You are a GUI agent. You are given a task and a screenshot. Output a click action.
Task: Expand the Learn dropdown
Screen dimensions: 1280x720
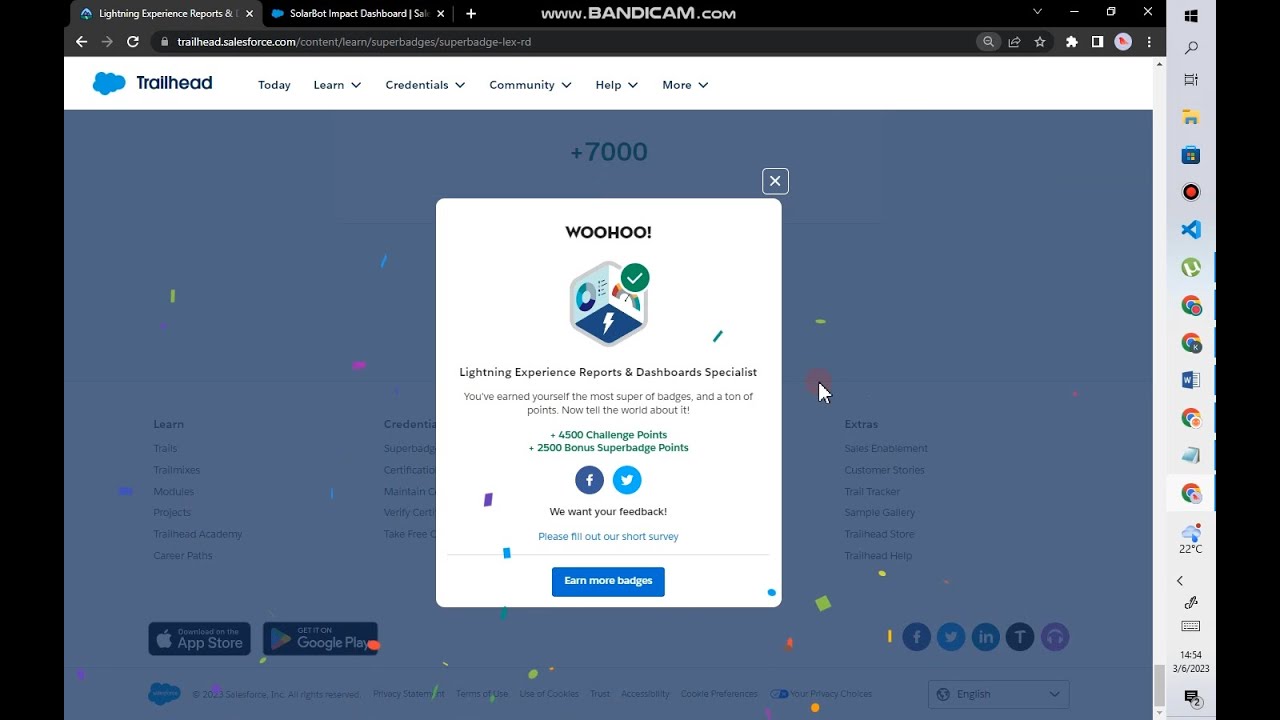point(337,85)
